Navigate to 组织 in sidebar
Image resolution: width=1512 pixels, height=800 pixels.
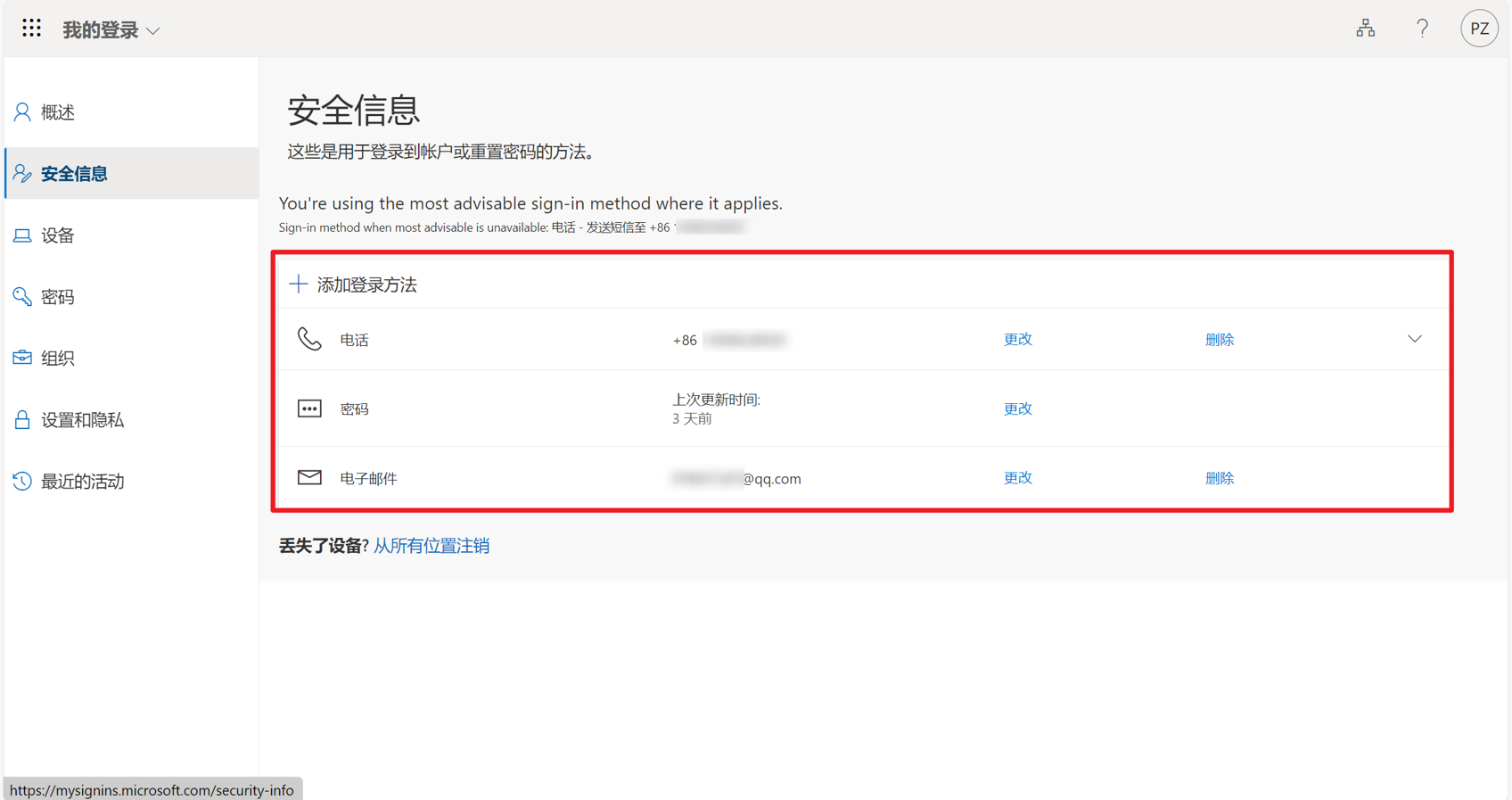tap(58, 359)
